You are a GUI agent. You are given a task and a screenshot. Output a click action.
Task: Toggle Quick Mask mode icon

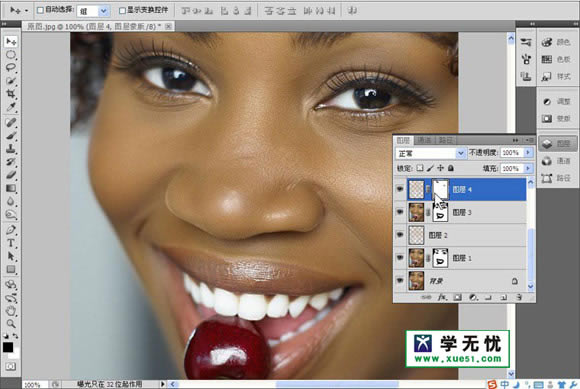11,366
